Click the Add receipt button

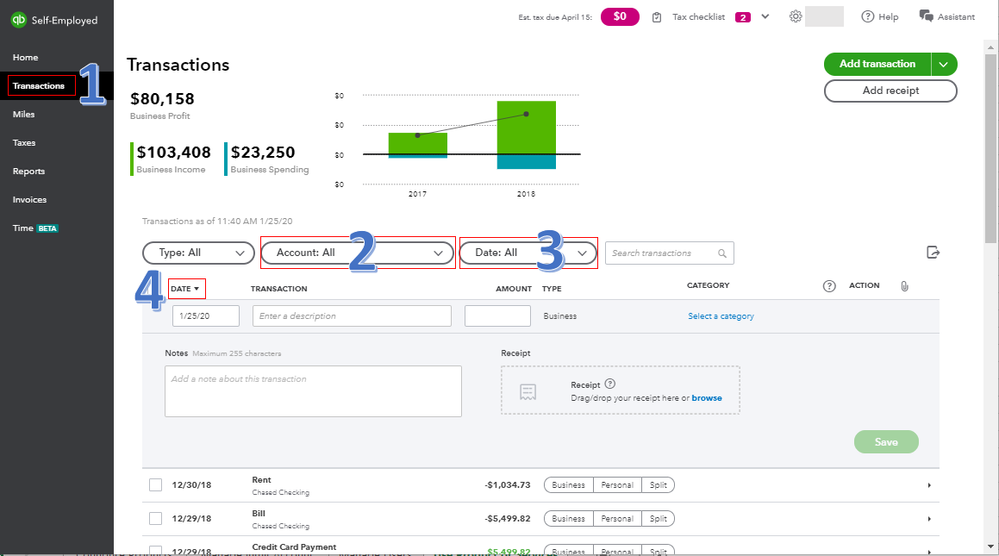tap(890, 90)
